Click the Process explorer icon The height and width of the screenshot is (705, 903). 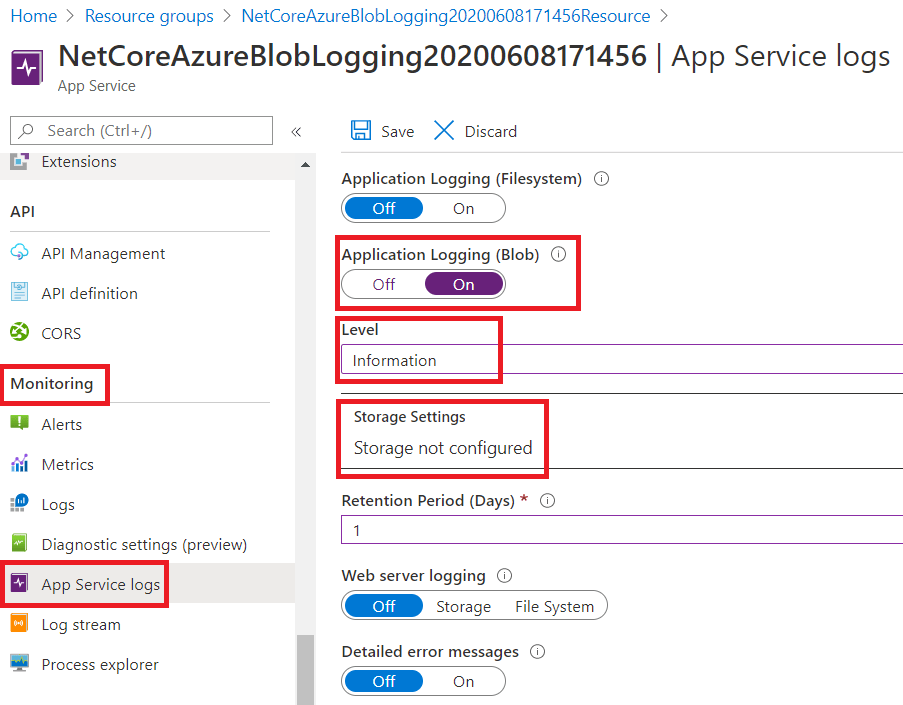[x=19, y=664]
